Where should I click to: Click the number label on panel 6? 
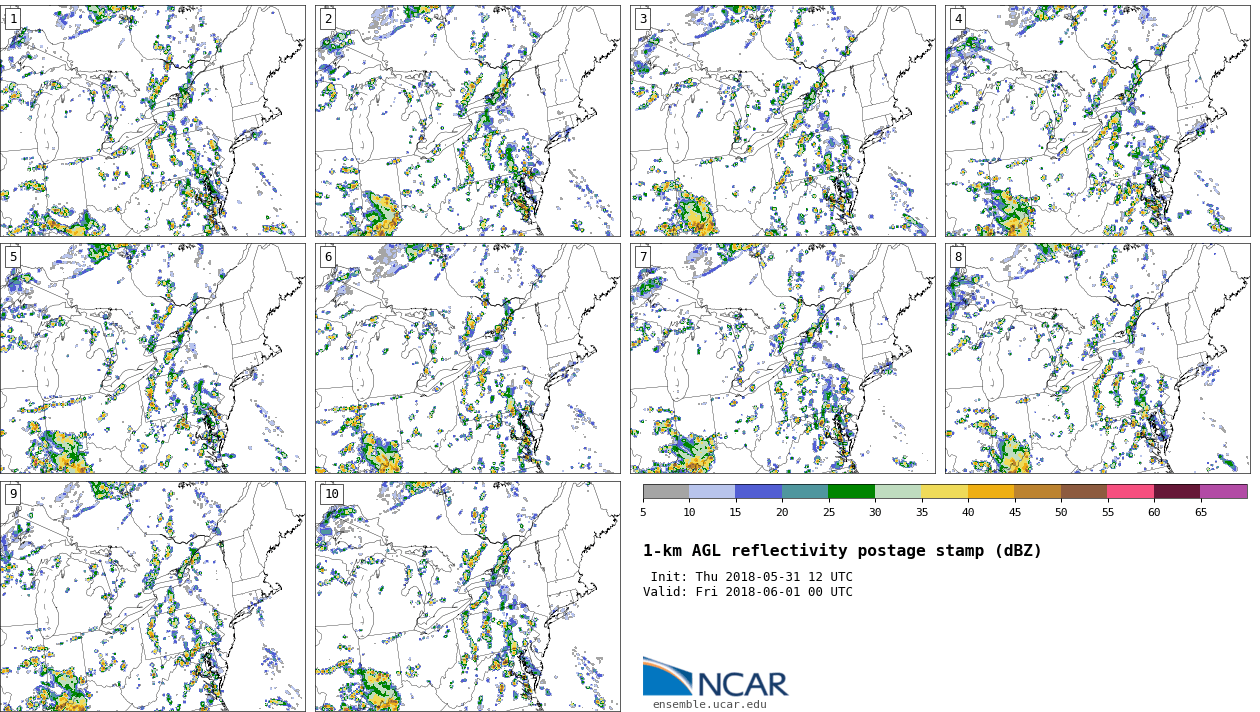point(327,257)
